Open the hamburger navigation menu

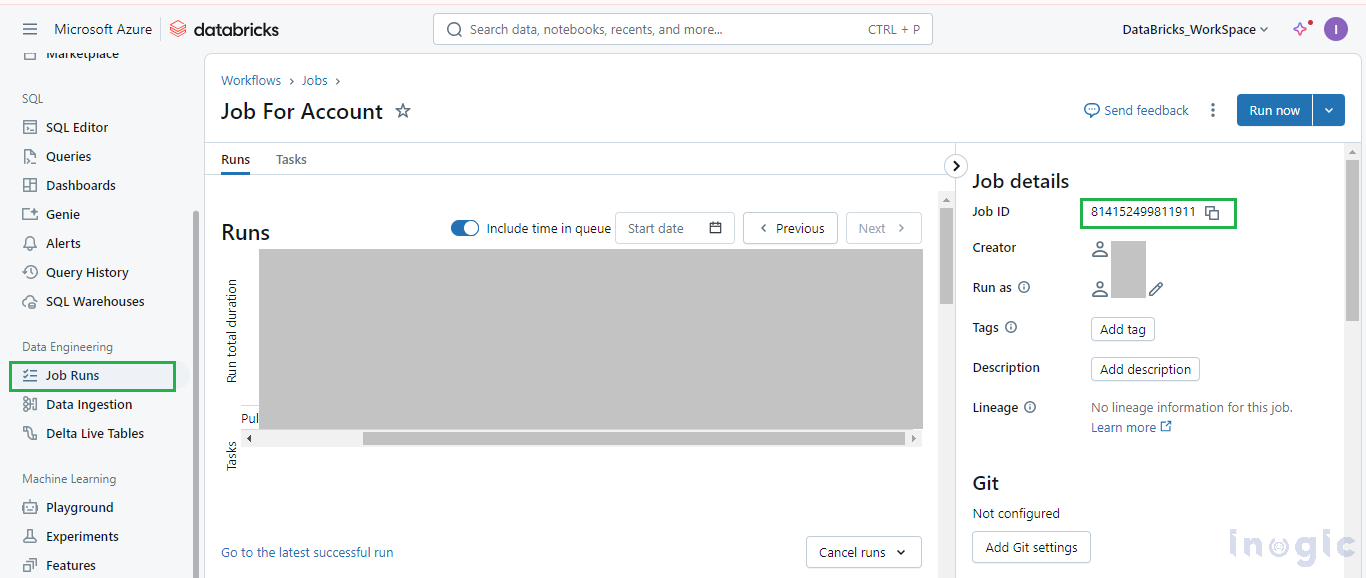[30, 29]
